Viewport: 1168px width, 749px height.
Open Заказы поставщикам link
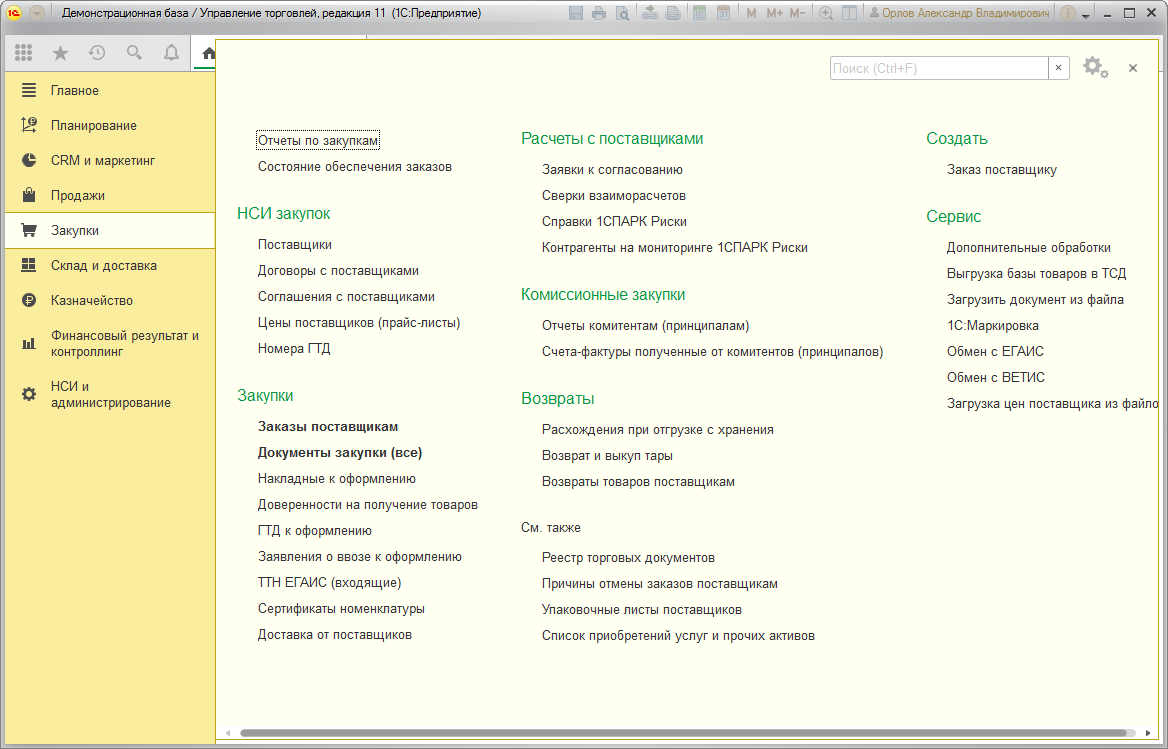click(328, 427)
